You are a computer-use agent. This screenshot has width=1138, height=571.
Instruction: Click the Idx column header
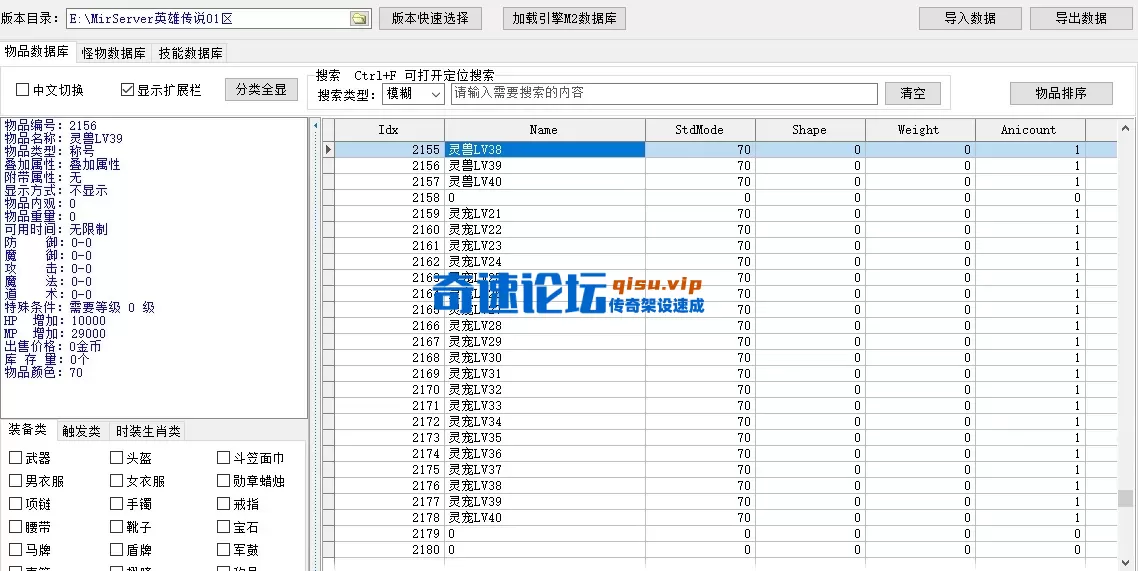pyautogui.click(x=389, y=130)
